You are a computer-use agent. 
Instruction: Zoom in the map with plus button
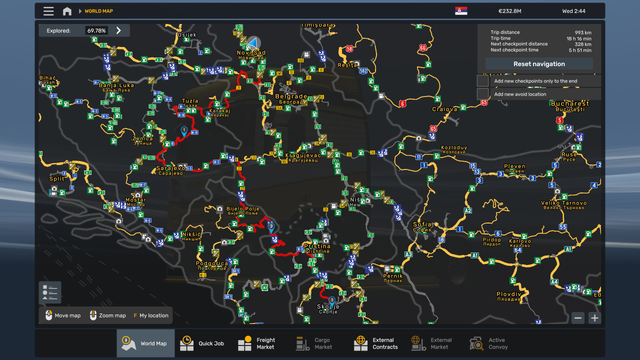click(595, 318)
